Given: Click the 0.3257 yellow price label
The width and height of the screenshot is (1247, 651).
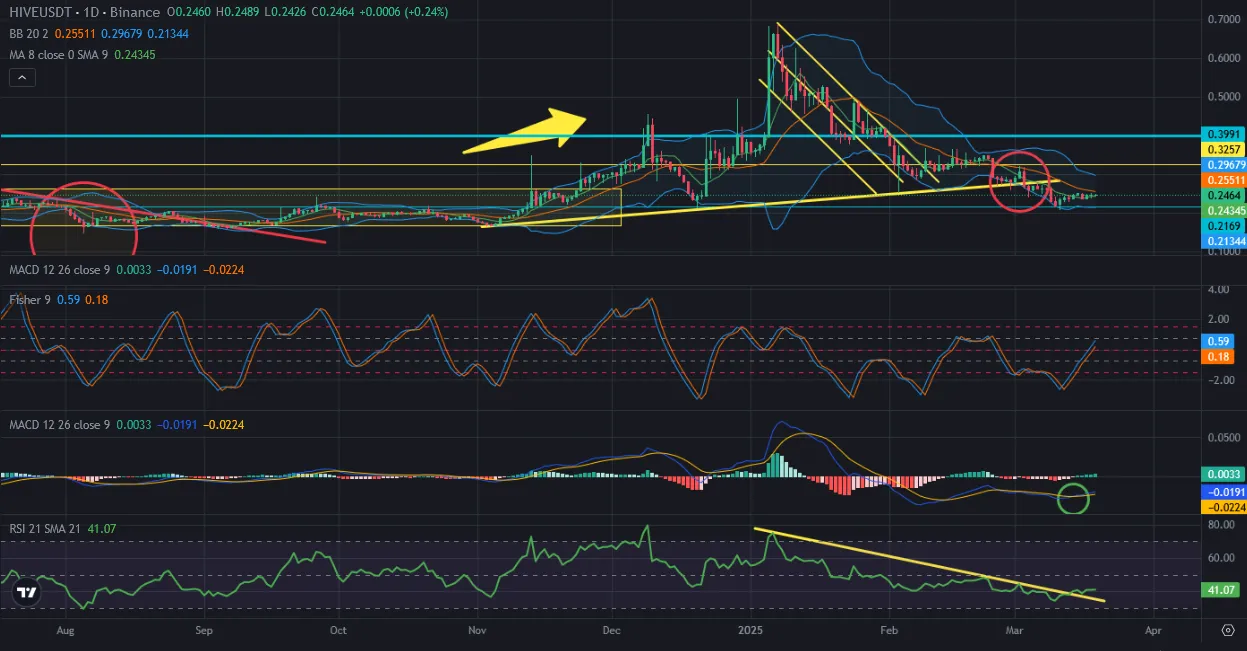Looking at the screenshot, I should click(1222, 149).
